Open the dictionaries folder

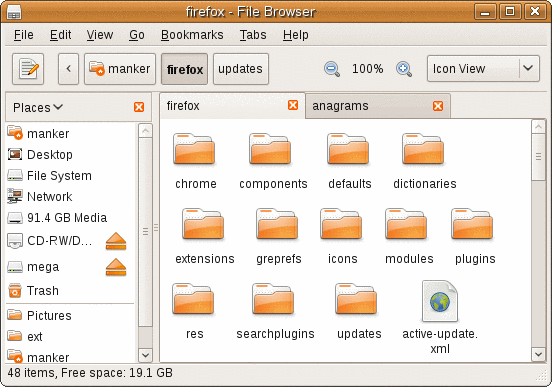point(423,149)
